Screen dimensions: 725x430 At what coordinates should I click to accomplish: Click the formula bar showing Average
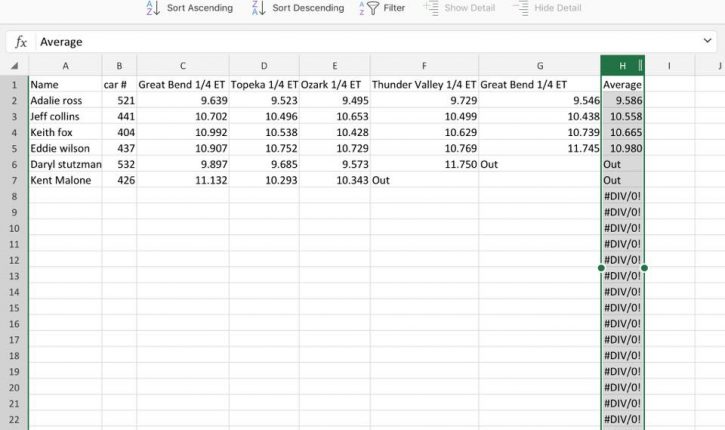point(360,42)
